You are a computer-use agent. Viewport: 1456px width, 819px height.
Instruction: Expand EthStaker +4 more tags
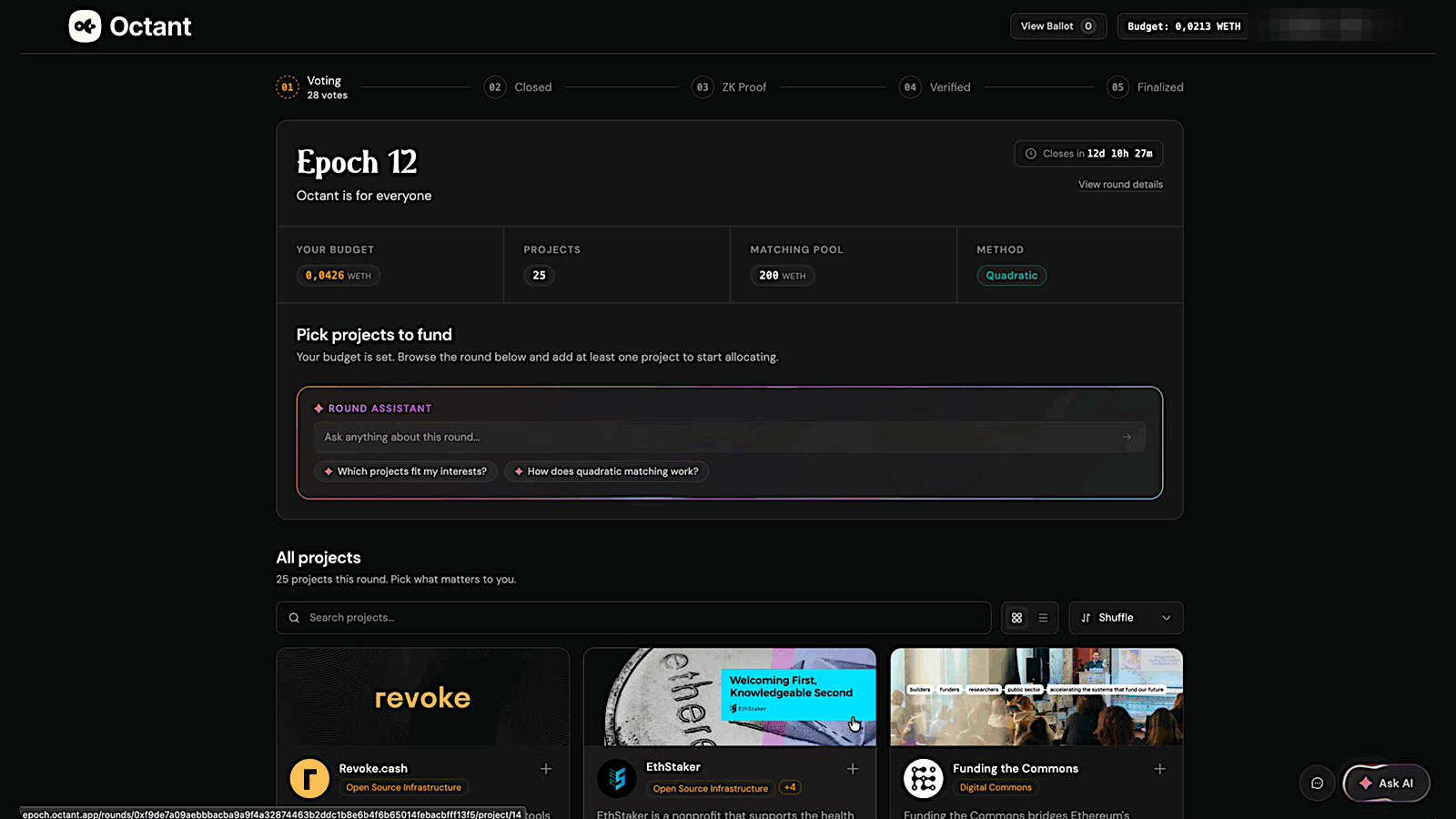[790, 788]
